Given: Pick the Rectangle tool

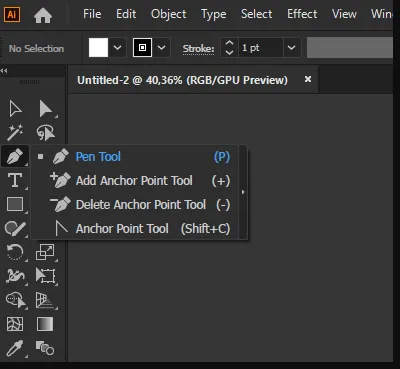Looking at the screenshot, I should (x=15, y=204).
